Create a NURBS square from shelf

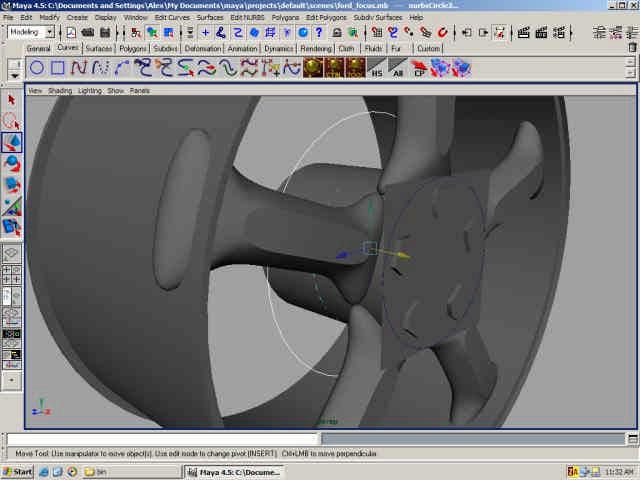pyautogui.click(x=58, y=68)
